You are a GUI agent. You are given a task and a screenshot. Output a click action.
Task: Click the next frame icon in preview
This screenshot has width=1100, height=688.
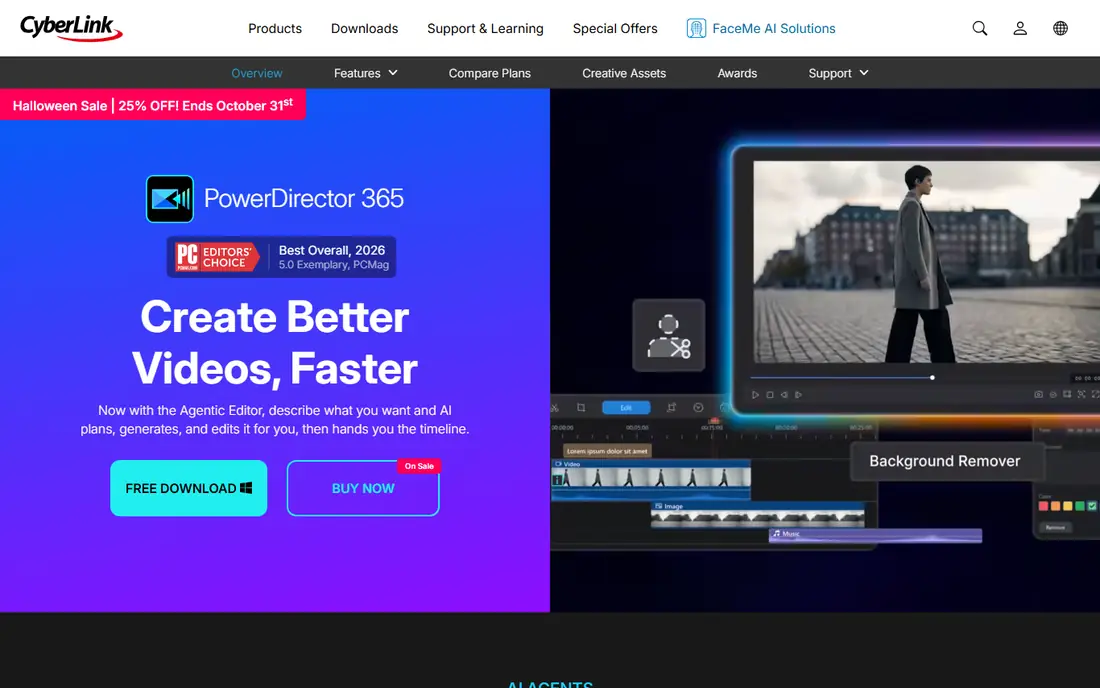coord(798,395)
